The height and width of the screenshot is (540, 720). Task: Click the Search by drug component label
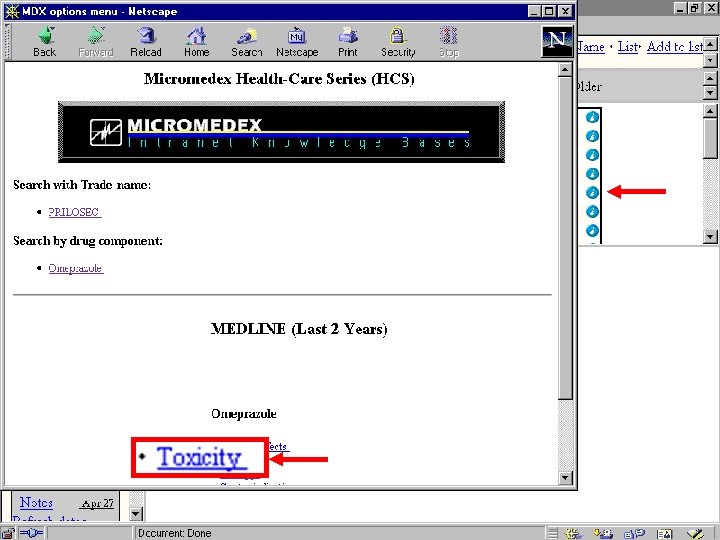(x=88, y=241)
